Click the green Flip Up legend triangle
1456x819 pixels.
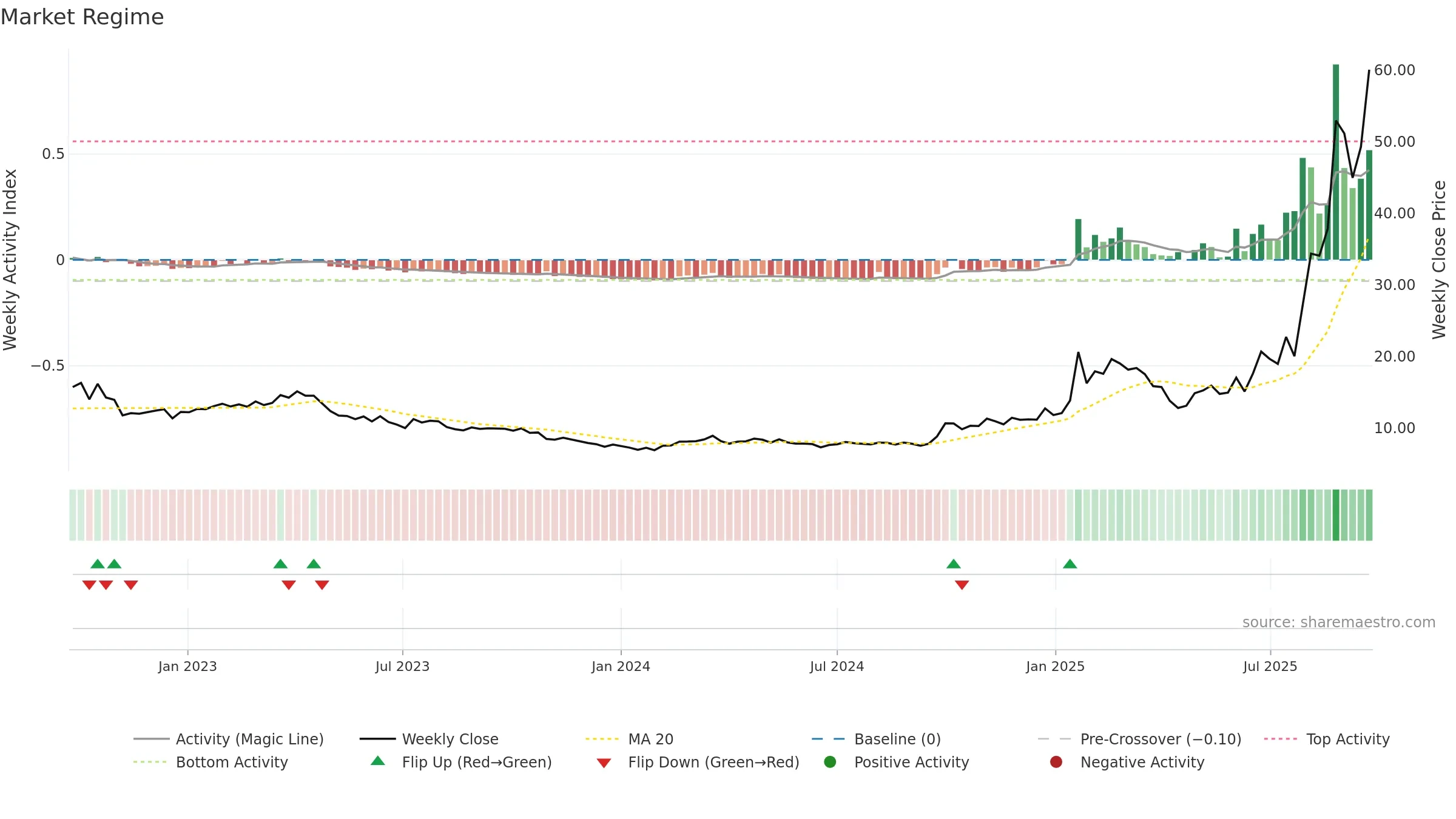point(378,761)
